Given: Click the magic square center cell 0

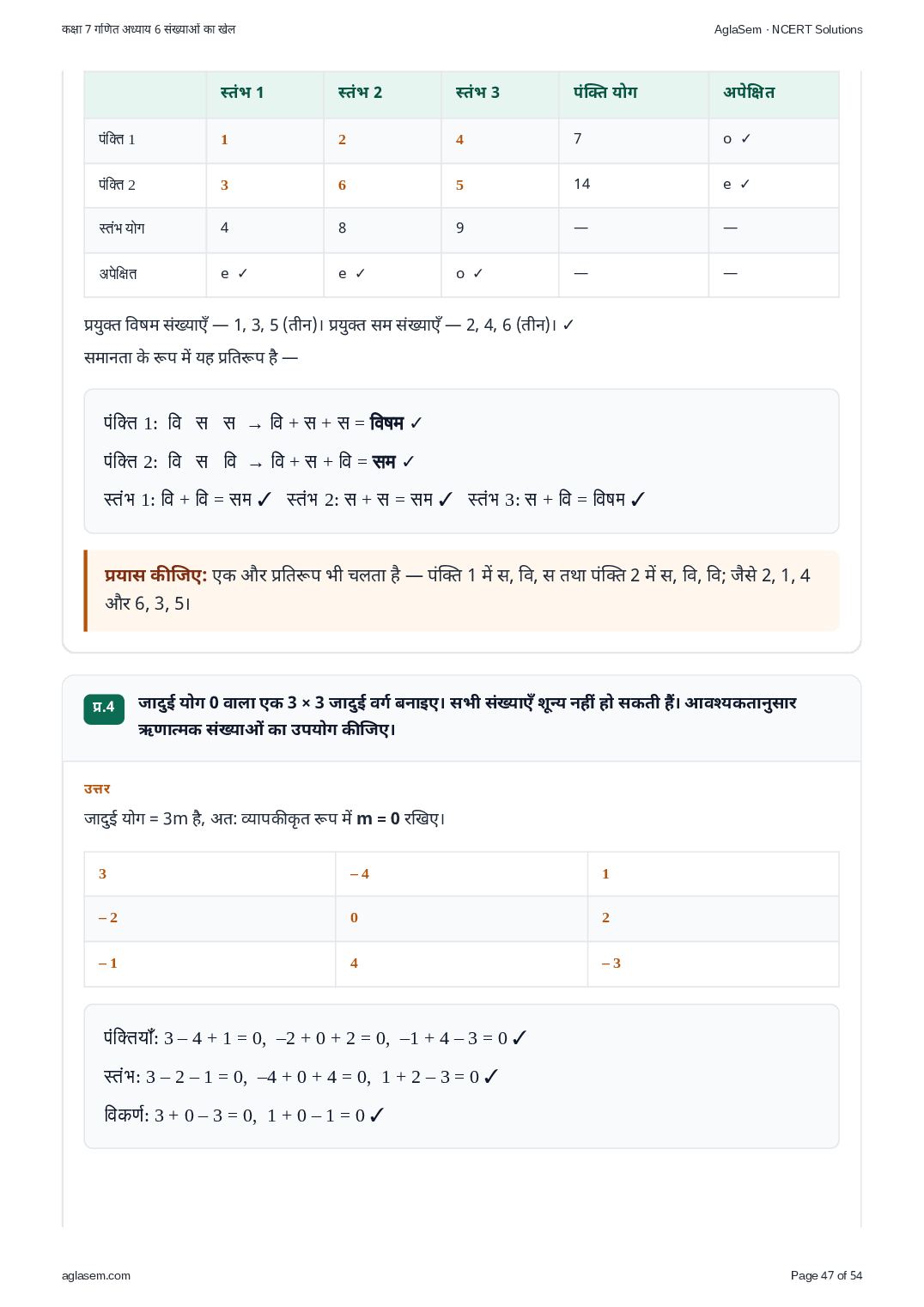Looking at the screenshot, I should coord(462,918).
